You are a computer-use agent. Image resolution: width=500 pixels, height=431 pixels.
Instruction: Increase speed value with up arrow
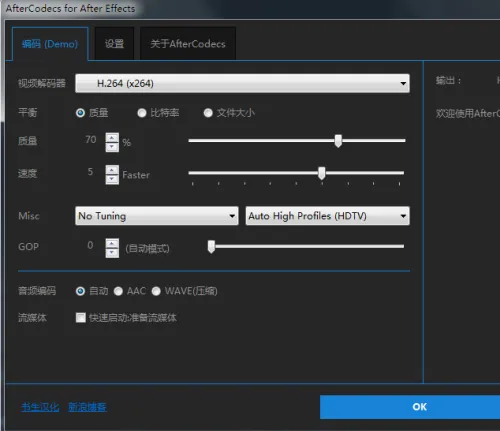coord(112,170)
